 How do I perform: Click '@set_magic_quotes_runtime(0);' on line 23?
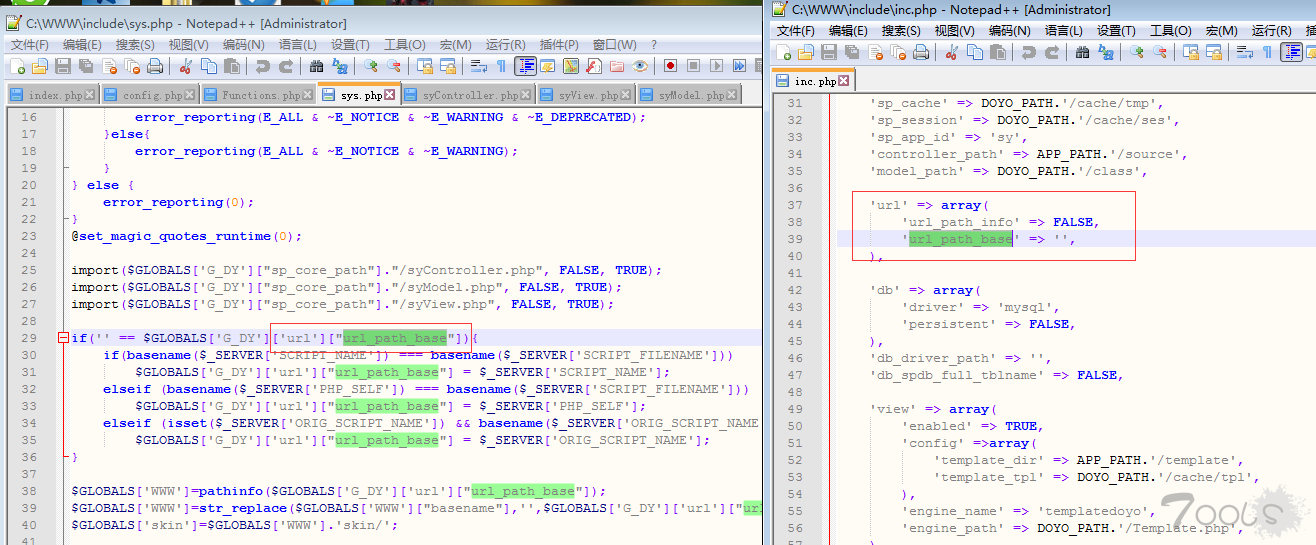(186, 236)
